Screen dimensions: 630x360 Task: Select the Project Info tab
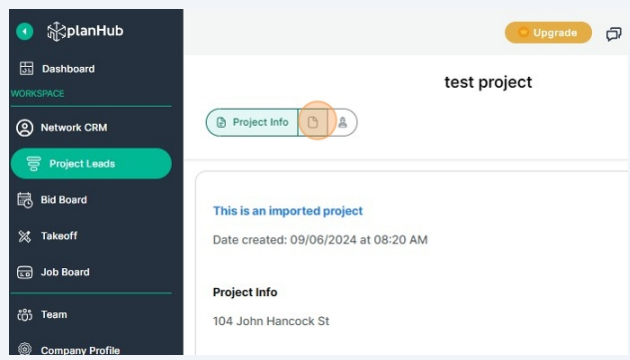pos(252,122)
